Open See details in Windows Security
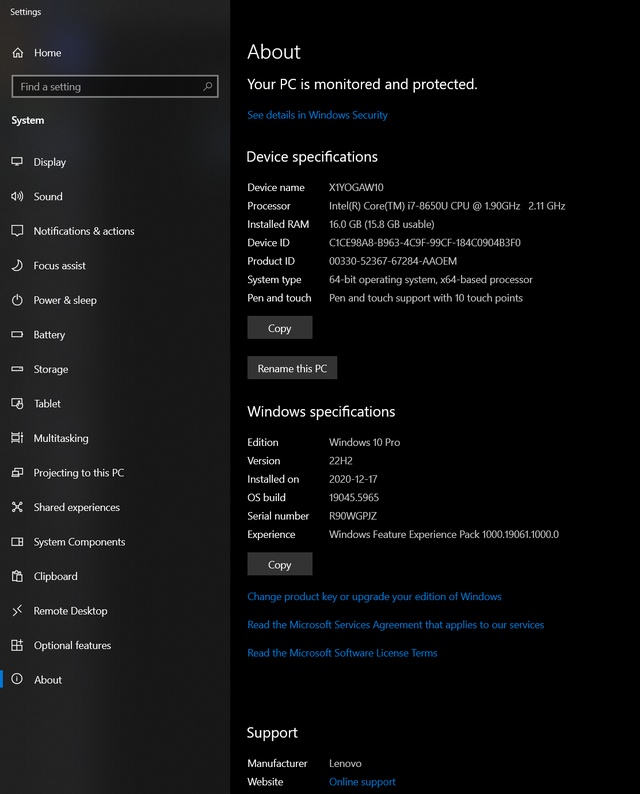The image size is (640, 794). [x=317, y=115]
